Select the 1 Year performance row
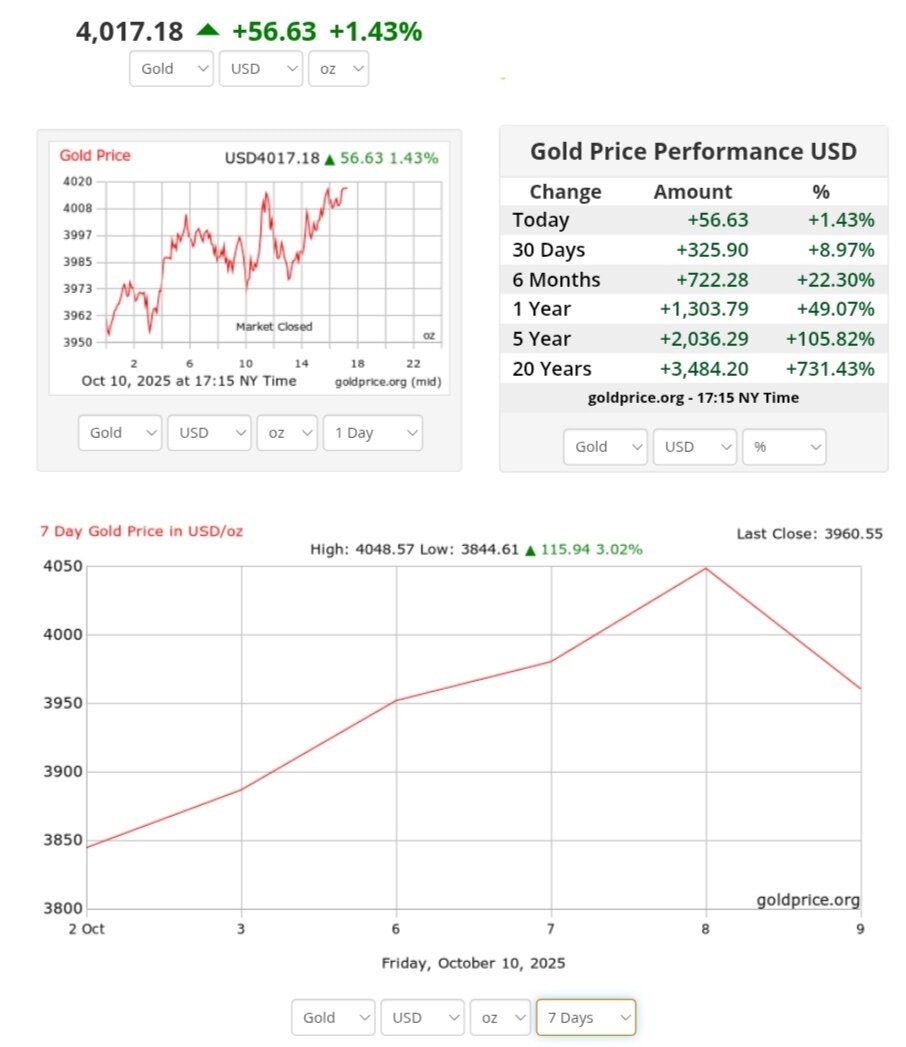This screenshot has height=1047, width=906. click(x=692, y=309)
